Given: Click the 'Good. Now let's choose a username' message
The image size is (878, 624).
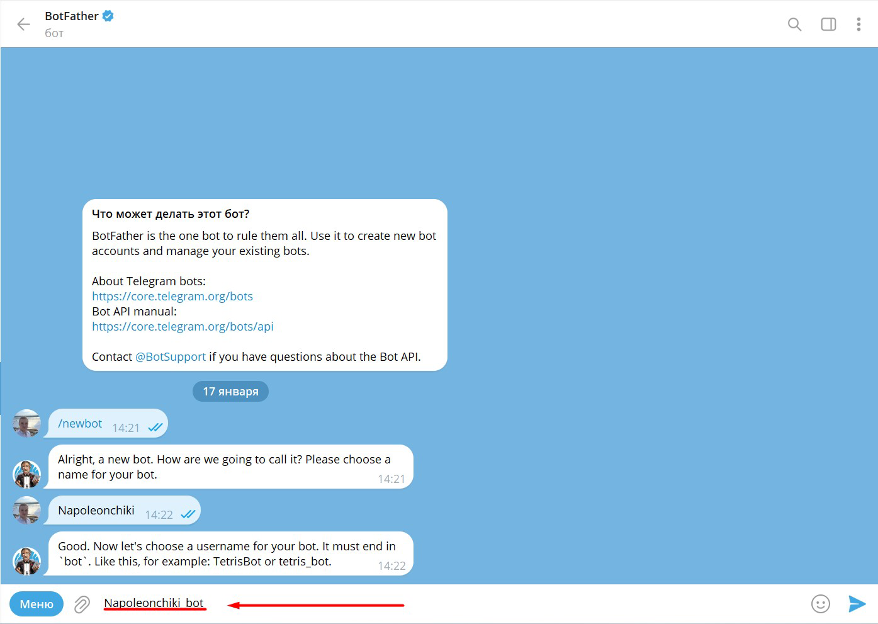Looking at the screenshot, I should pyautogui.click(x=227, y=553).
